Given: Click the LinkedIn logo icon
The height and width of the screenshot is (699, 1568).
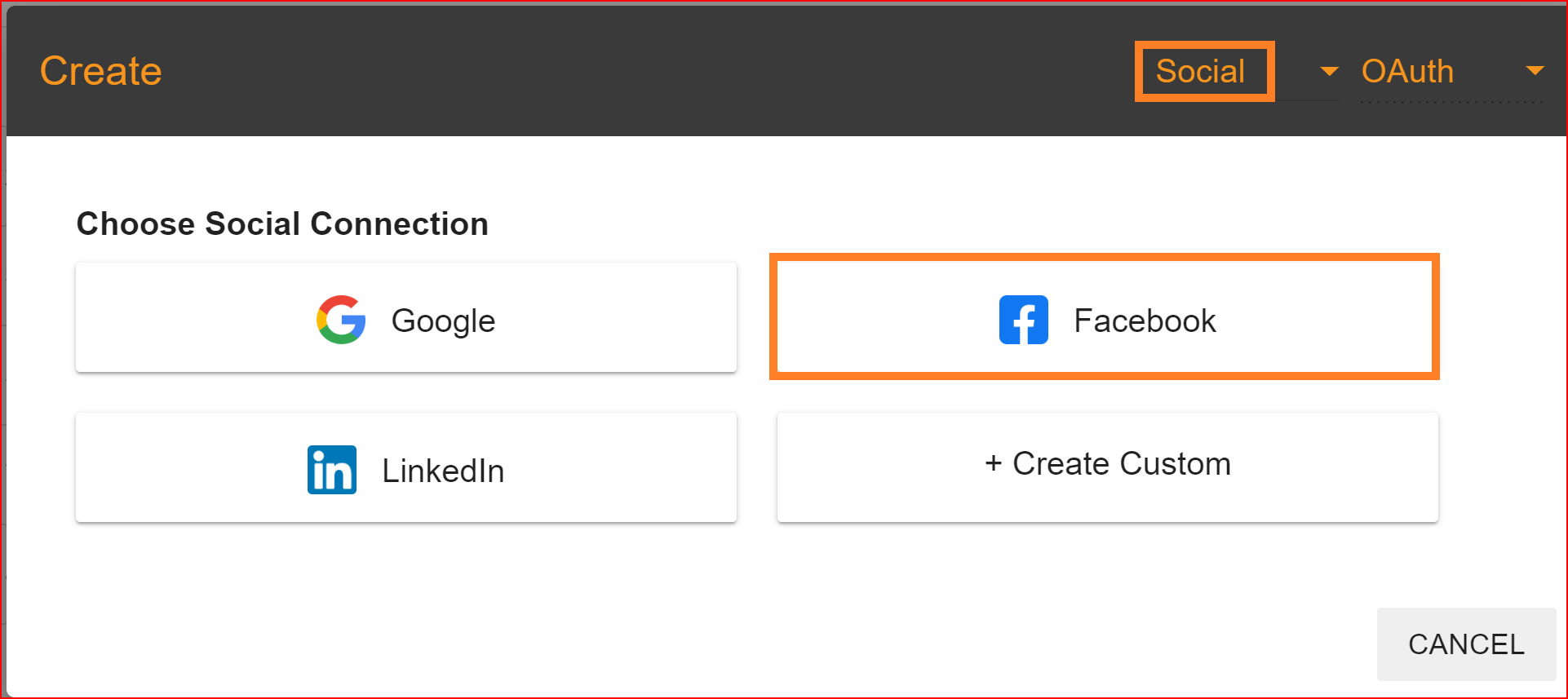Looking at the screenshot, I should tap(332, 470).
